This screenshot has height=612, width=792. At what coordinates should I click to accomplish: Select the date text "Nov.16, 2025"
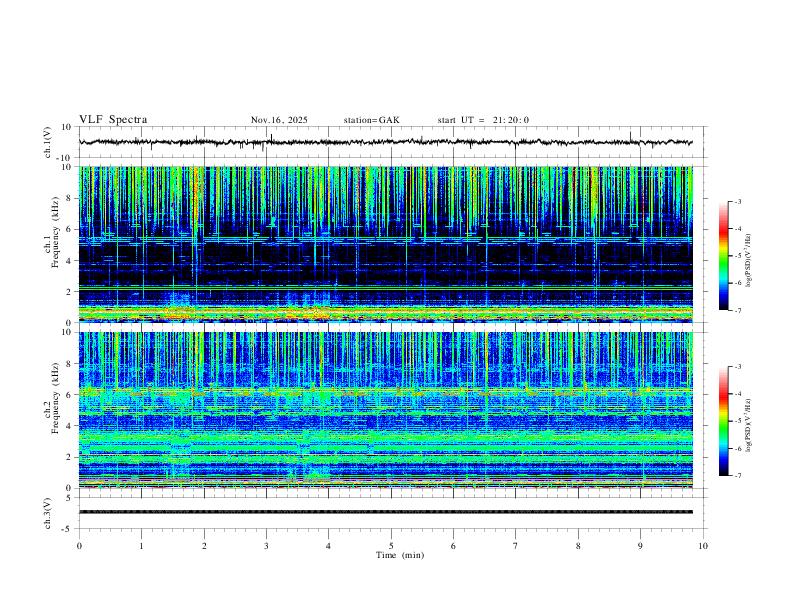point(279,120)
